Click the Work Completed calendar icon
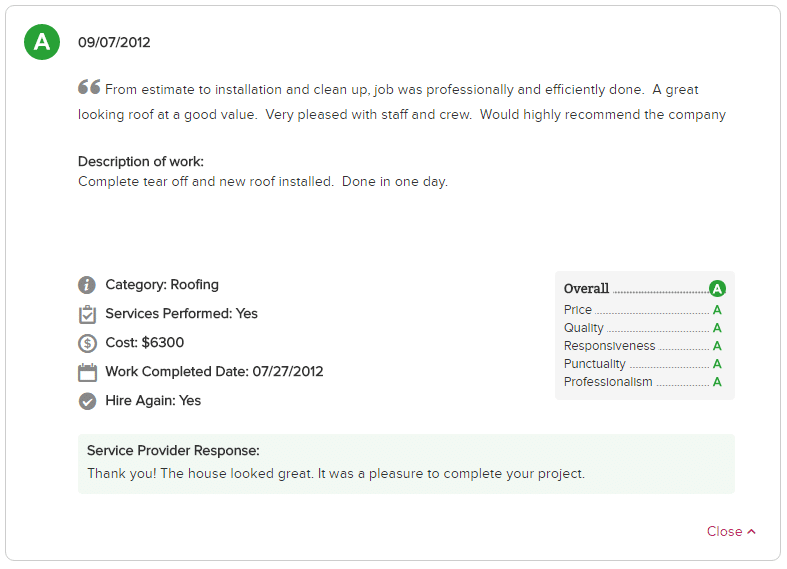This screenshot has height=569, width=787. coord(87,372)
